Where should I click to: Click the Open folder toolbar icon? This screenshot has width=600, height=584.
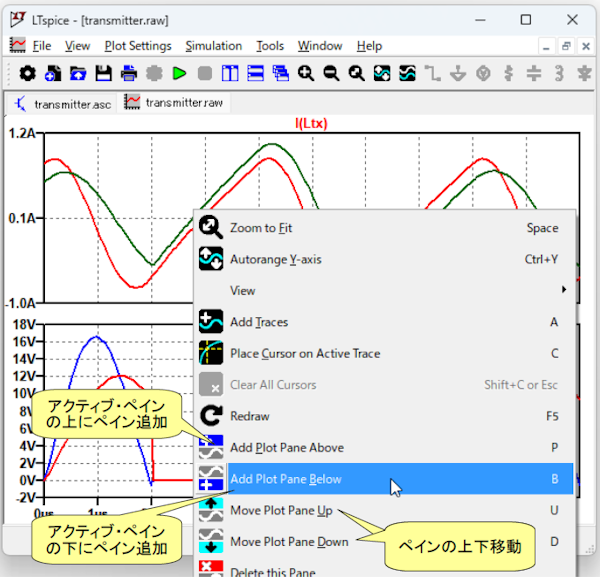point(78,73)
